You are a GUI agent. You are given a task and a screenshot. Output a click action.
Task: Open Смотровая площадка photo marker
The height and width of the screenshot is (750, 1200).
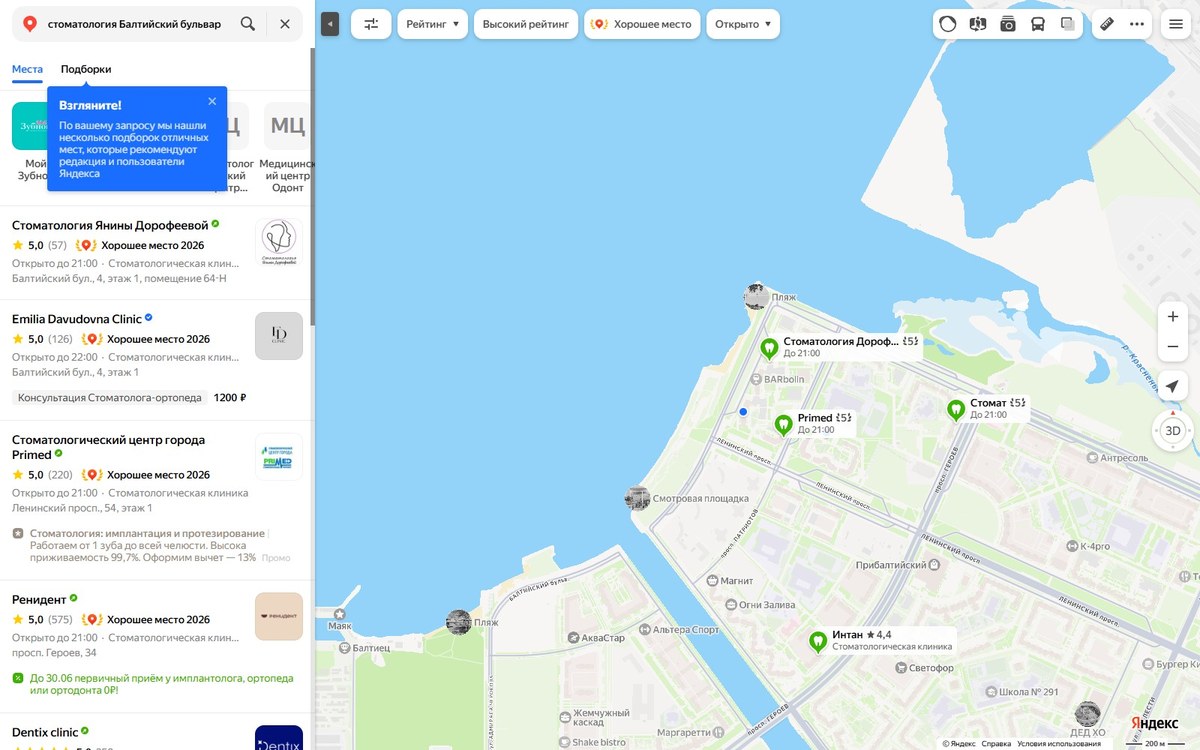(x=637, y=498)
